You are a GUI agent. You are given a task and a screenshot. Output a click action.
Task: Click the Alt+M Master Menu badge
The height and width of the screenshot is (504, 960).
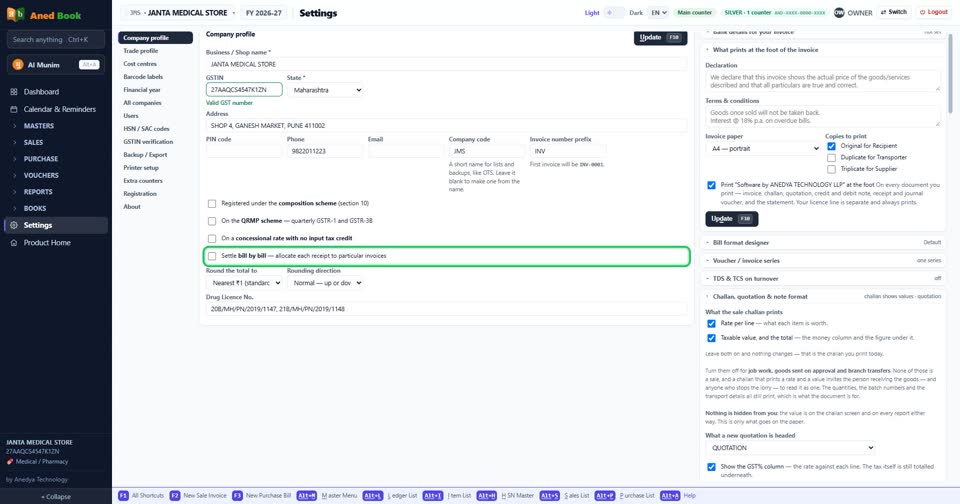[307, 495]
